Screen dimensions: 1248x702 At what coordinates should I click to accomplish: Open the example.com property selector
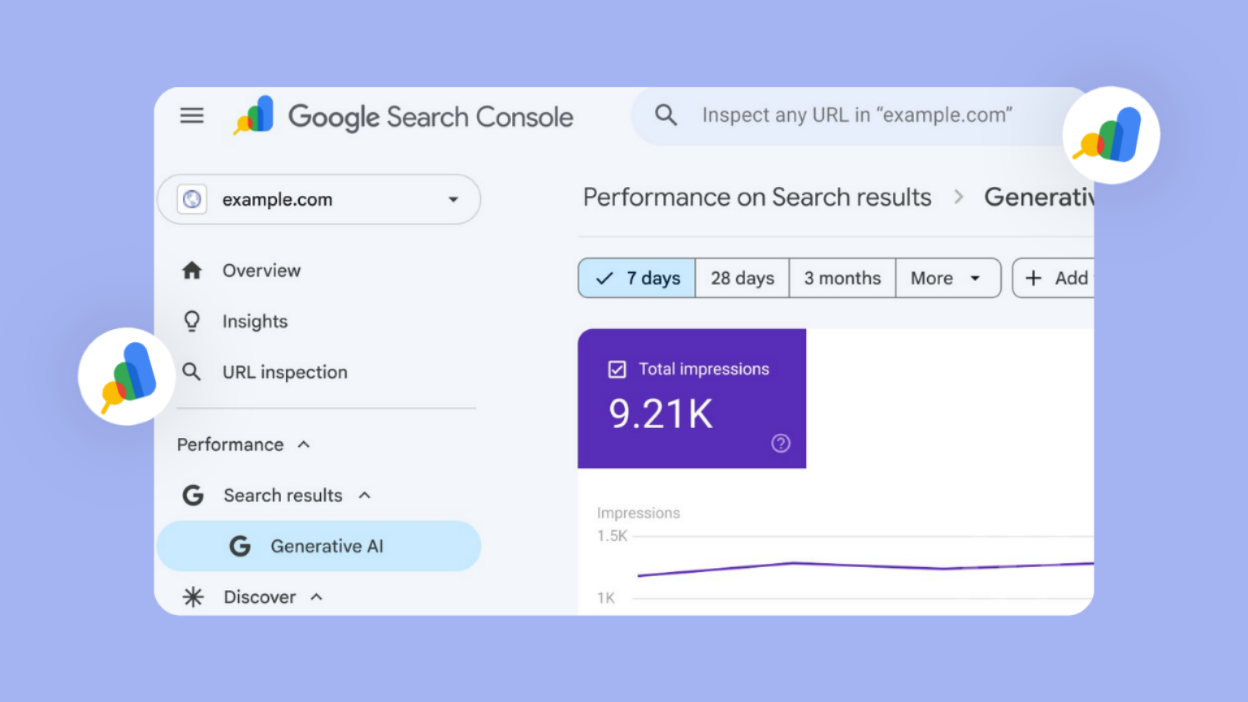(319, 199)
